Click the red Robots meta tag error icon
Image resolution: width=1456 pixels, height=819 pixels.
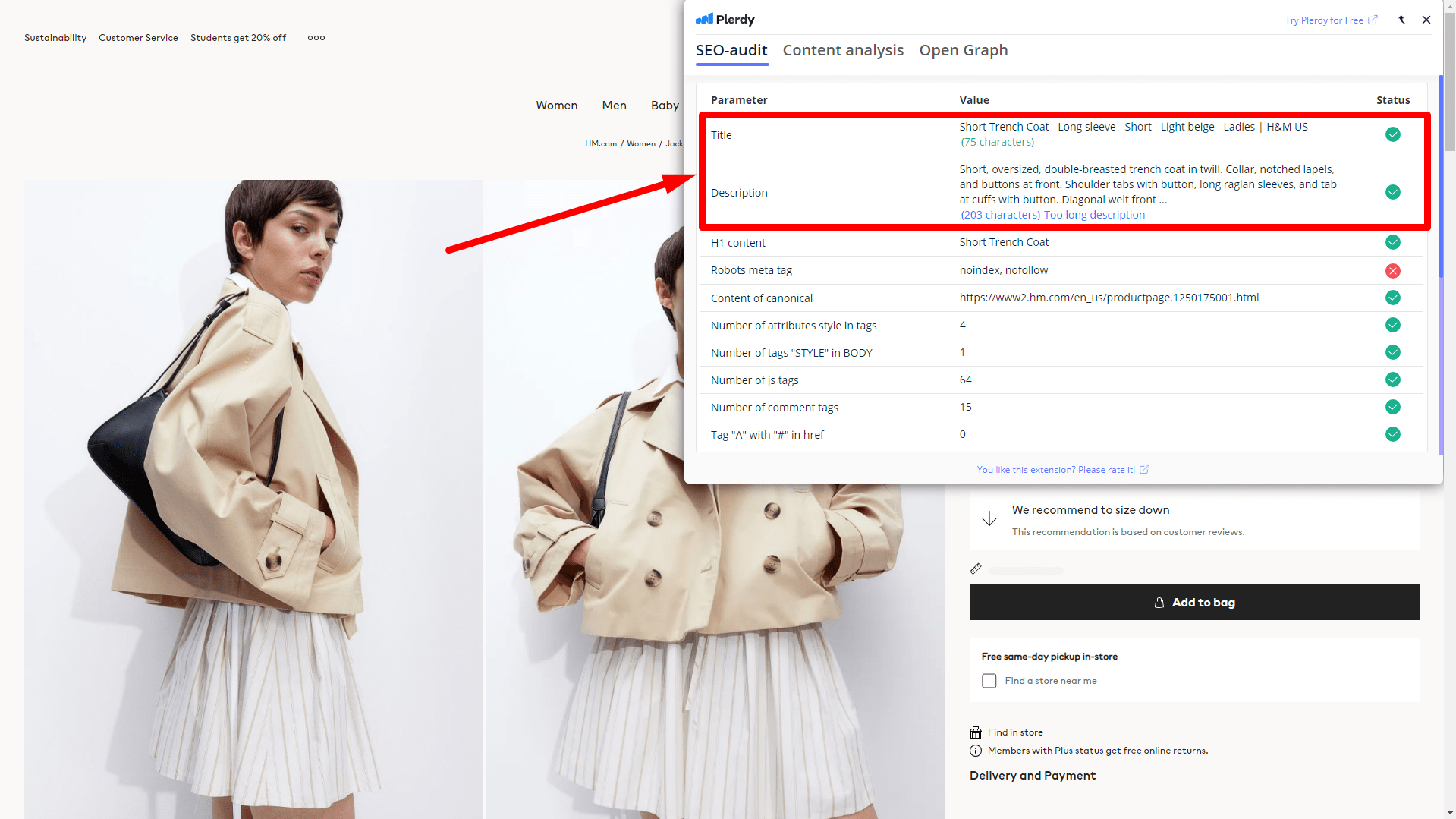point(1392,271)
